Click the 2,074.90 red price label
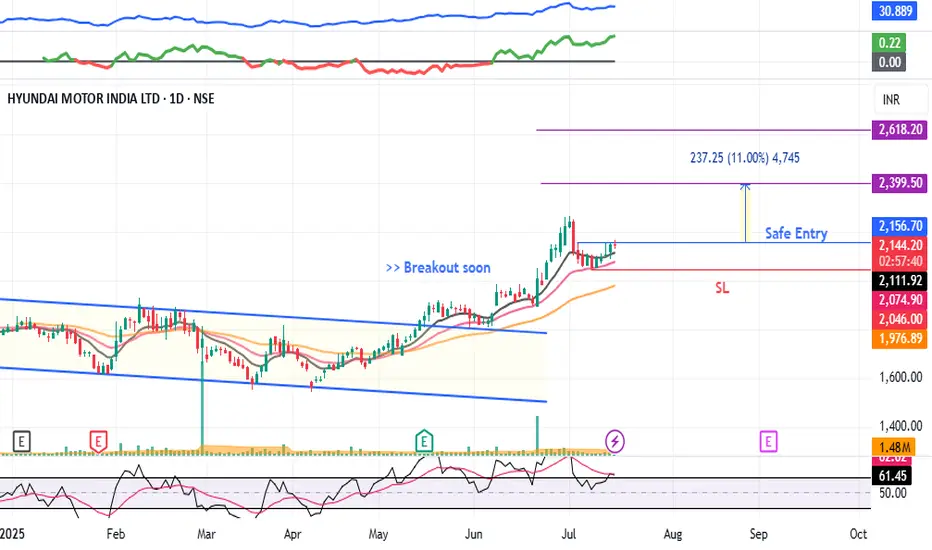Viewport: 932px width, 550px height. point(900,300)
